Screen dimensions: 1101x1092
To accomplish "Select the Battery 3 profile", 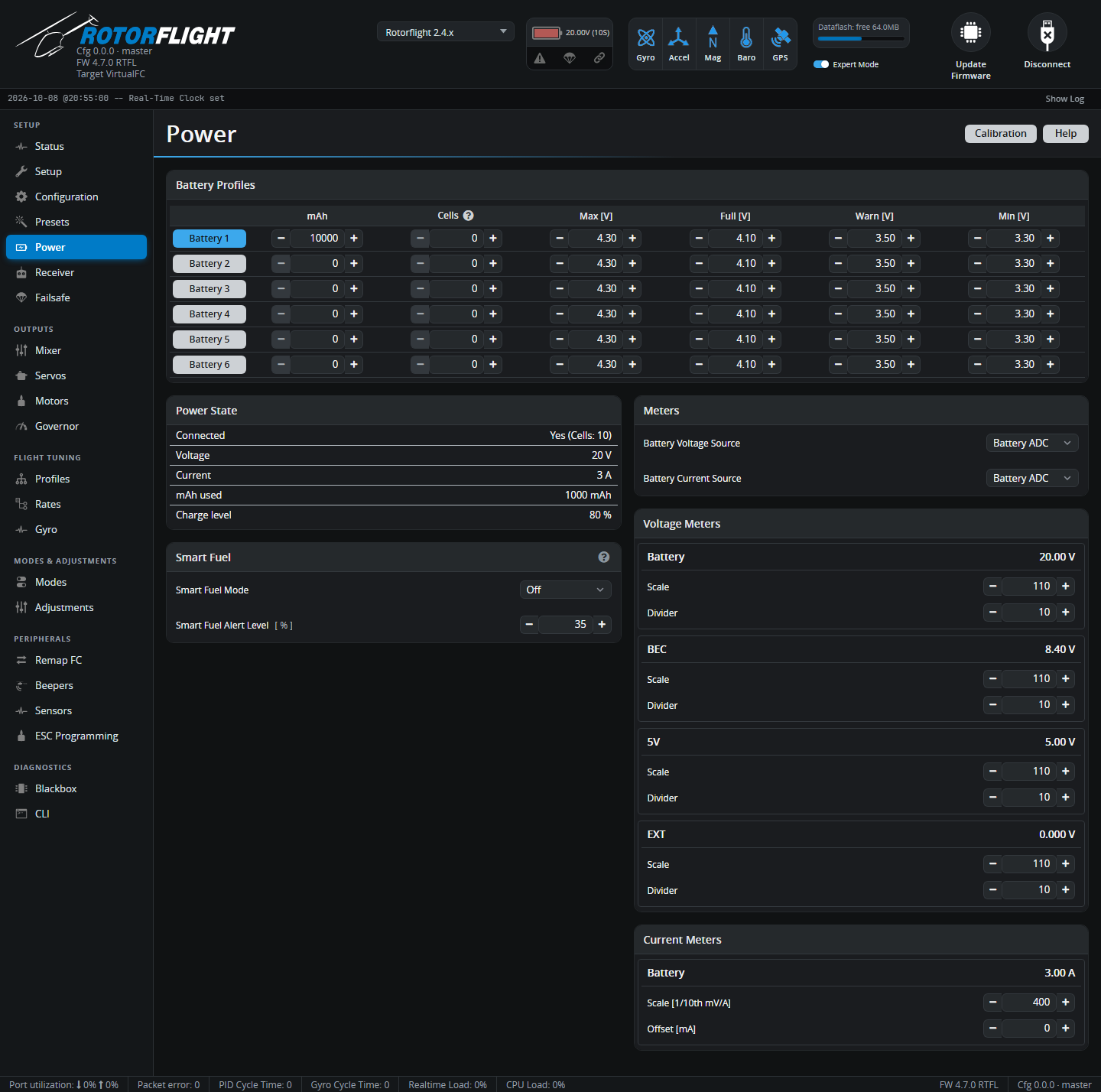I will click(x=209, y=289).
